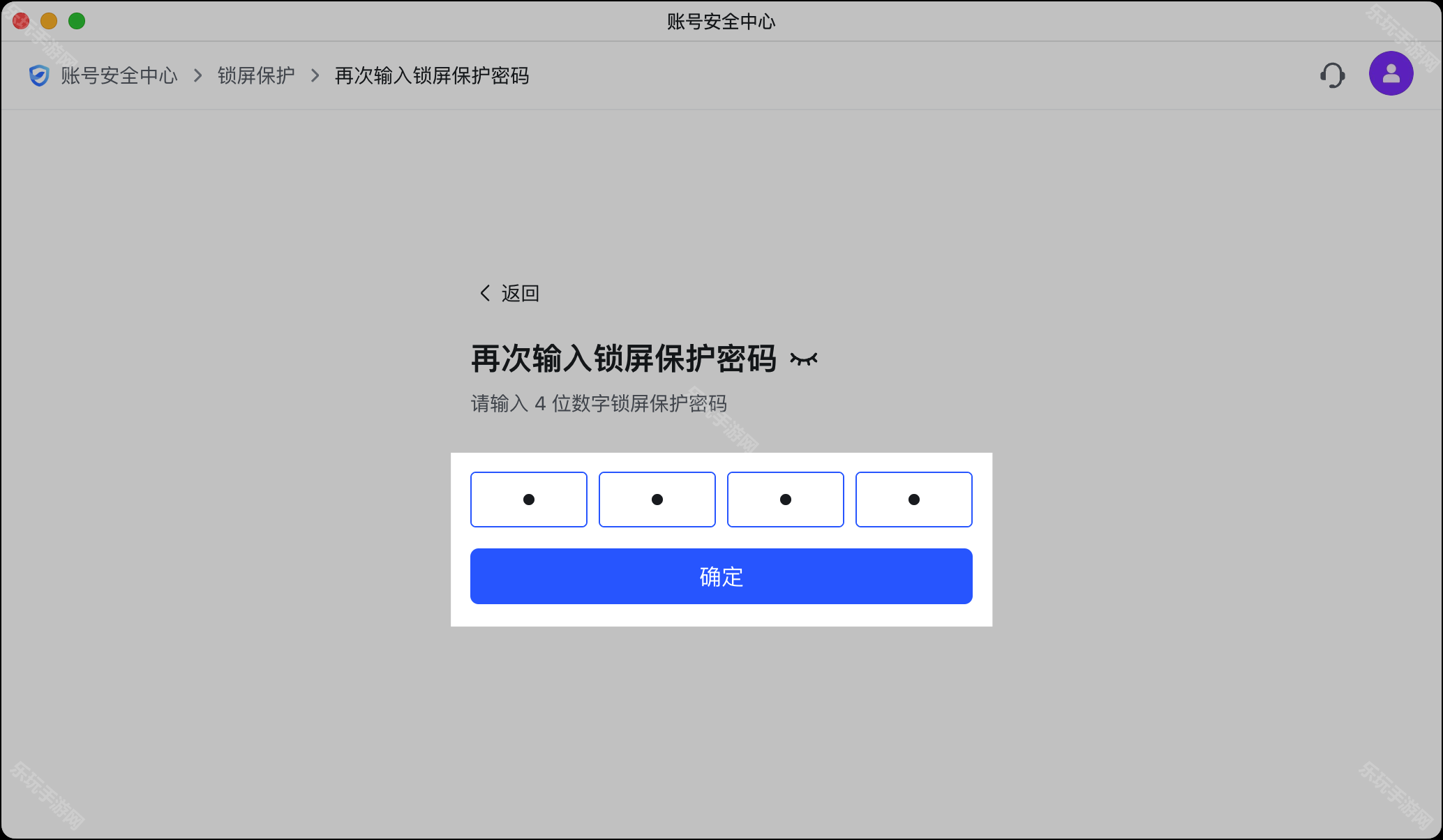Show password via closed-eye icon

click(x=803, y=359)
